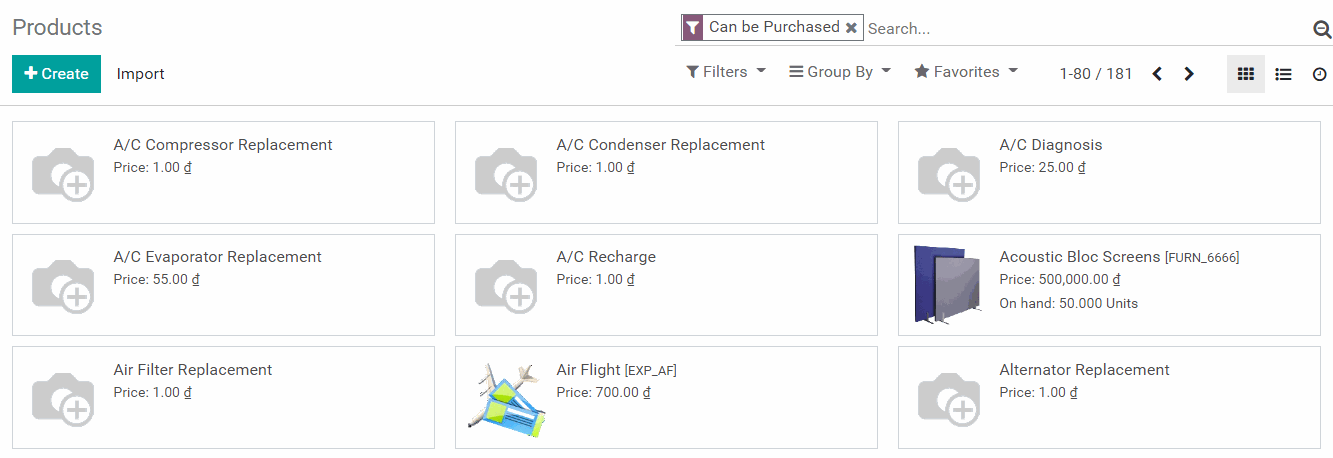Switch to Activity clock view

point(1319,74)
